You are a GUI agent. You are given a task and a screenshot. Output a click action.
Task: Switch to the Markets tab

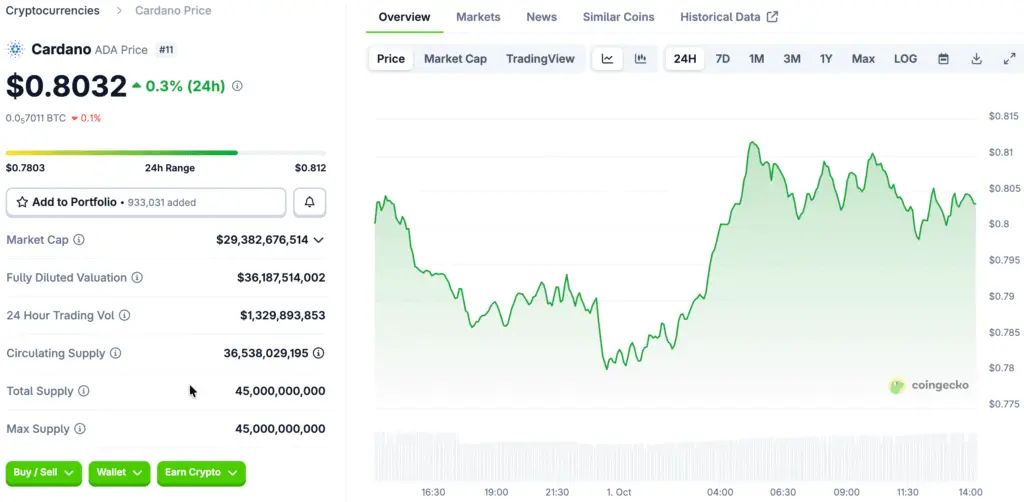478,17
